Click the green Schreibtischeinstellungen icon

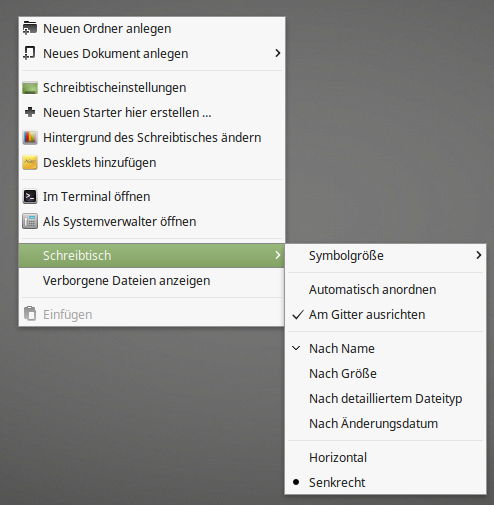(x=30, y=88)
